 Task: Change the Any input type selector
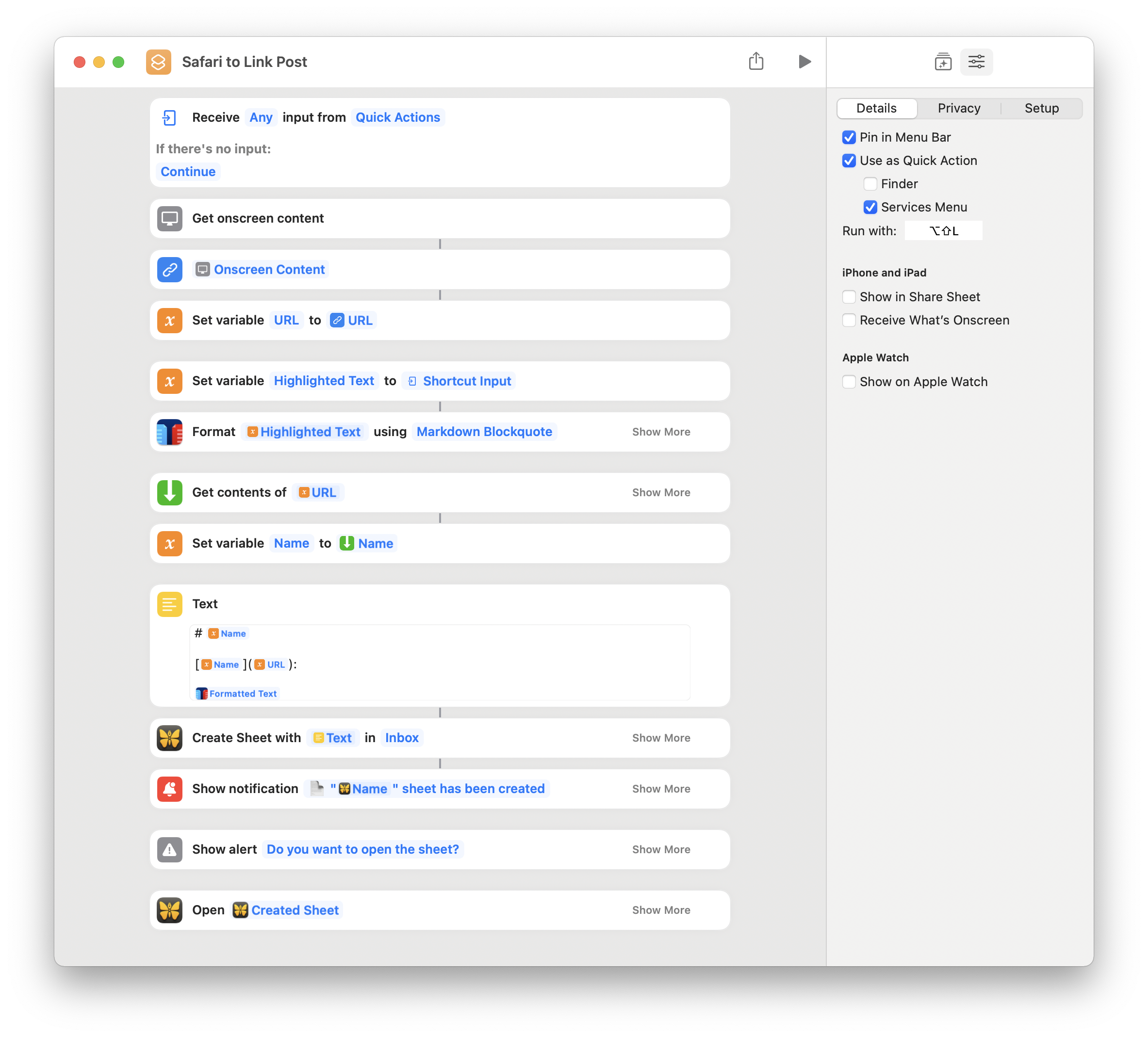261,117
